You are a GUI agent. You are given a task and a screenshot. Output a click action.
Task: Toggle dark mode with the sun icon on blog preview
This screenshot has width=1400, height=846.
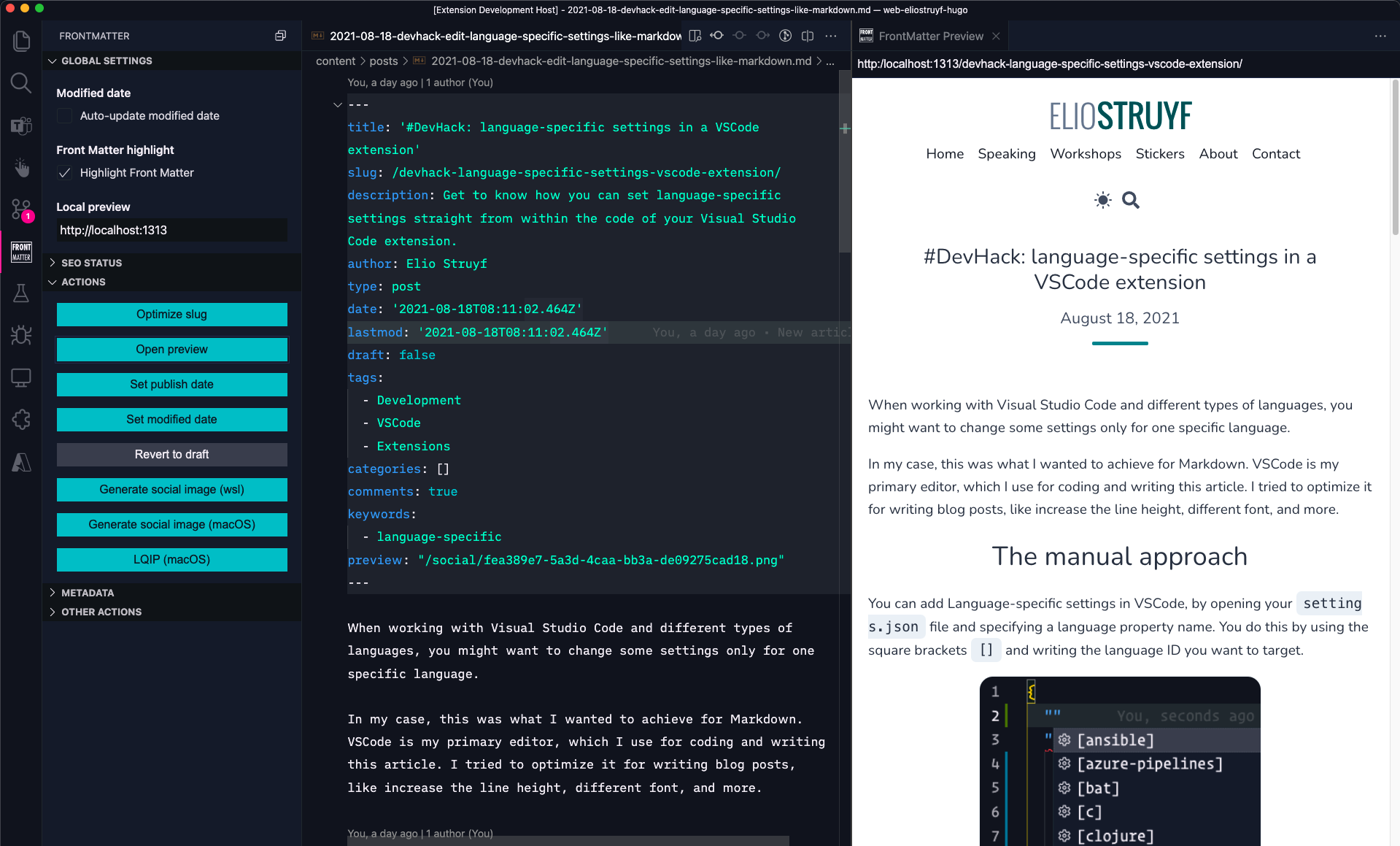[x=1102, y=200]
